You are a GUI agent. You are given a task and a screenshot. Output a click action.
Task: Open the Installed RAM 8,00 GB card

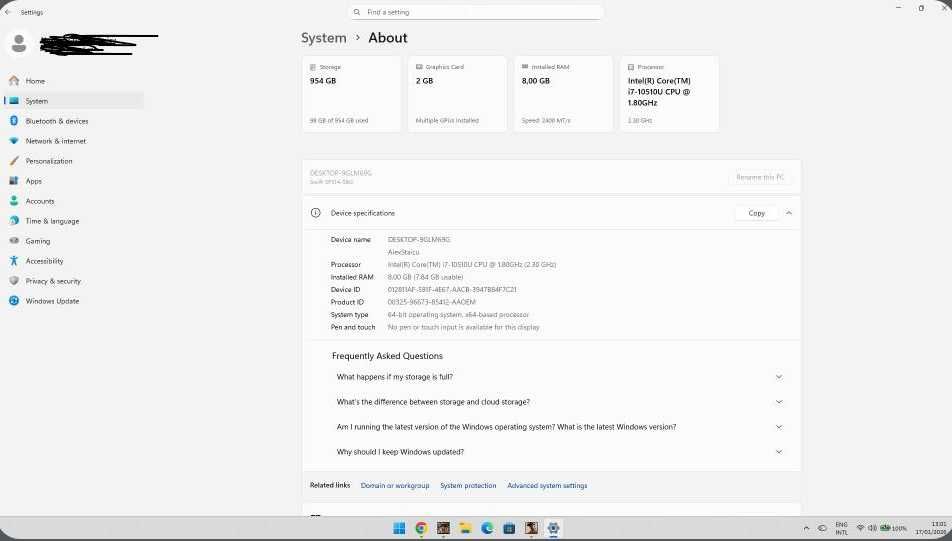coord(563,94)
